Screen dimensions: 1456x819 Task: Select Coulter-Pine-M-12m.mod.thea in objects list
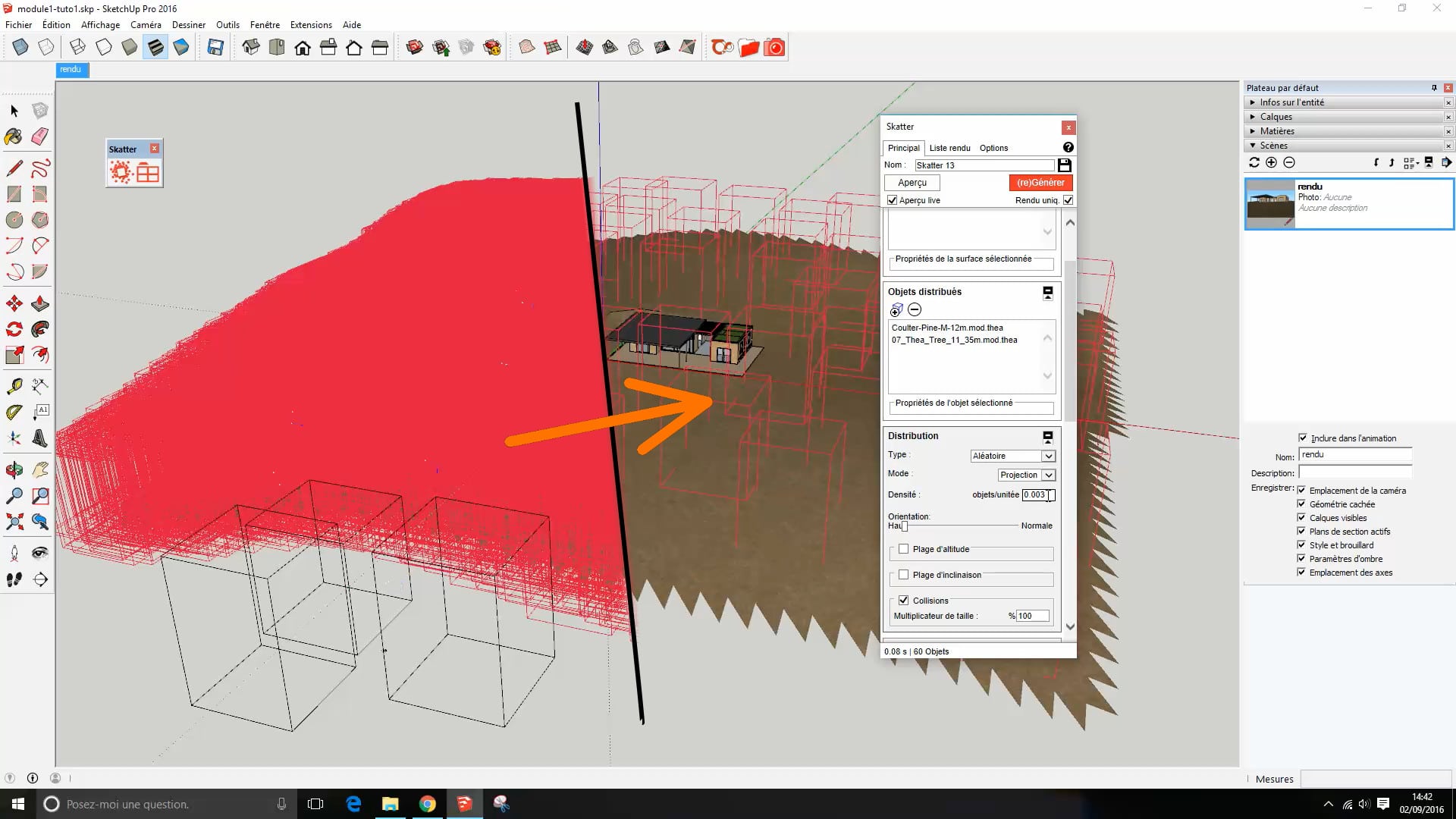point(947,328)
